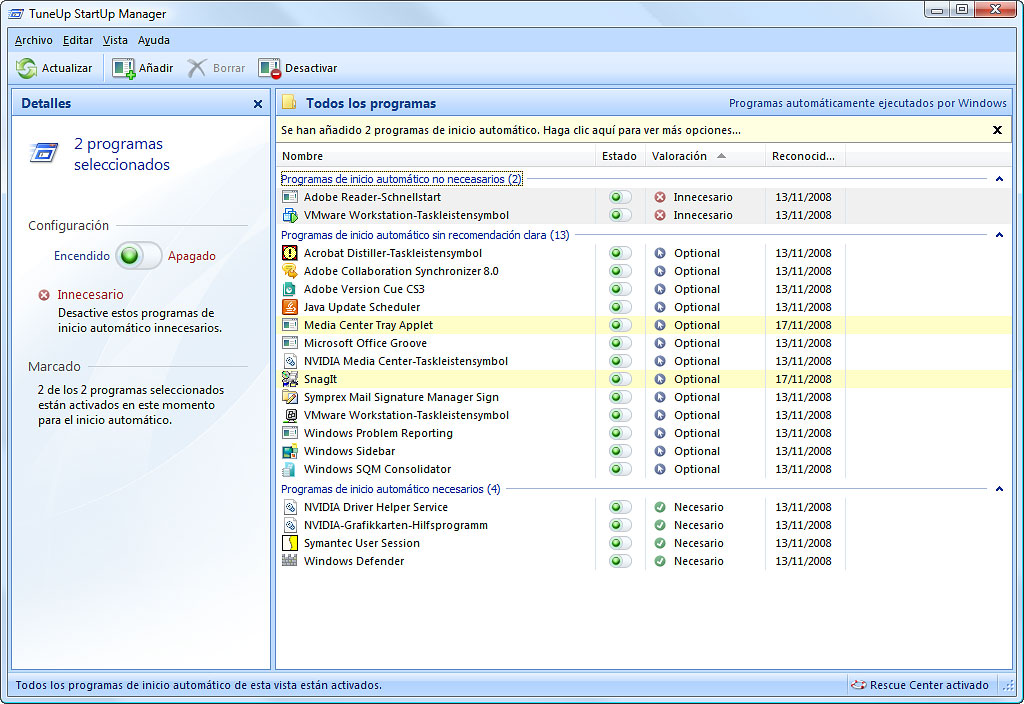Click the Programas de inicio automático necesarios heading

coord(391,489)
